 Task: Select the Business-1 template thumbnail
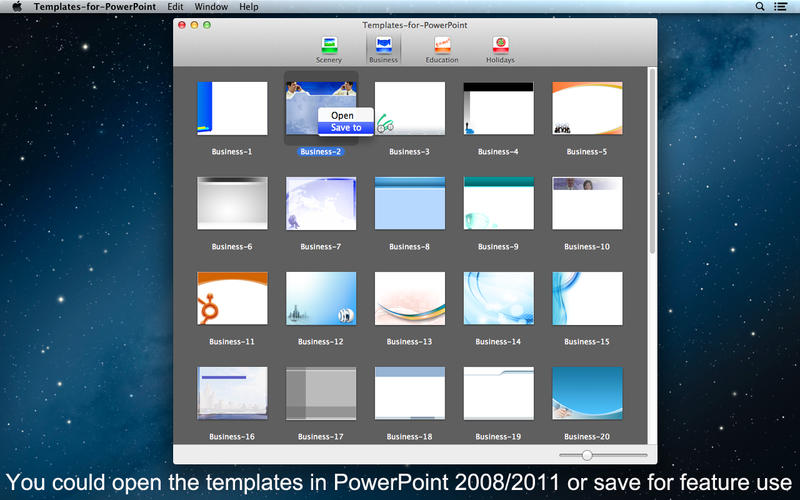pyautogui.click(x=232, y=108)
